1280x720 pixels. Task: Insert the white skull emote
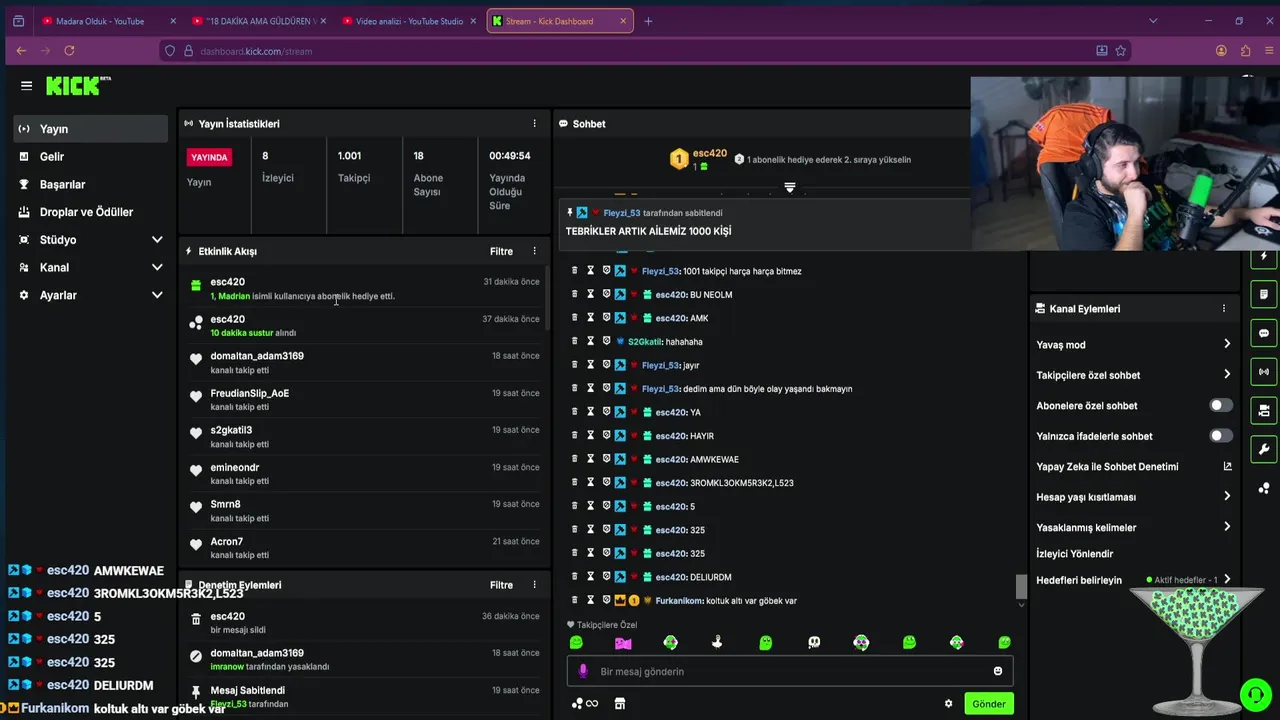[x=814, y=643]
